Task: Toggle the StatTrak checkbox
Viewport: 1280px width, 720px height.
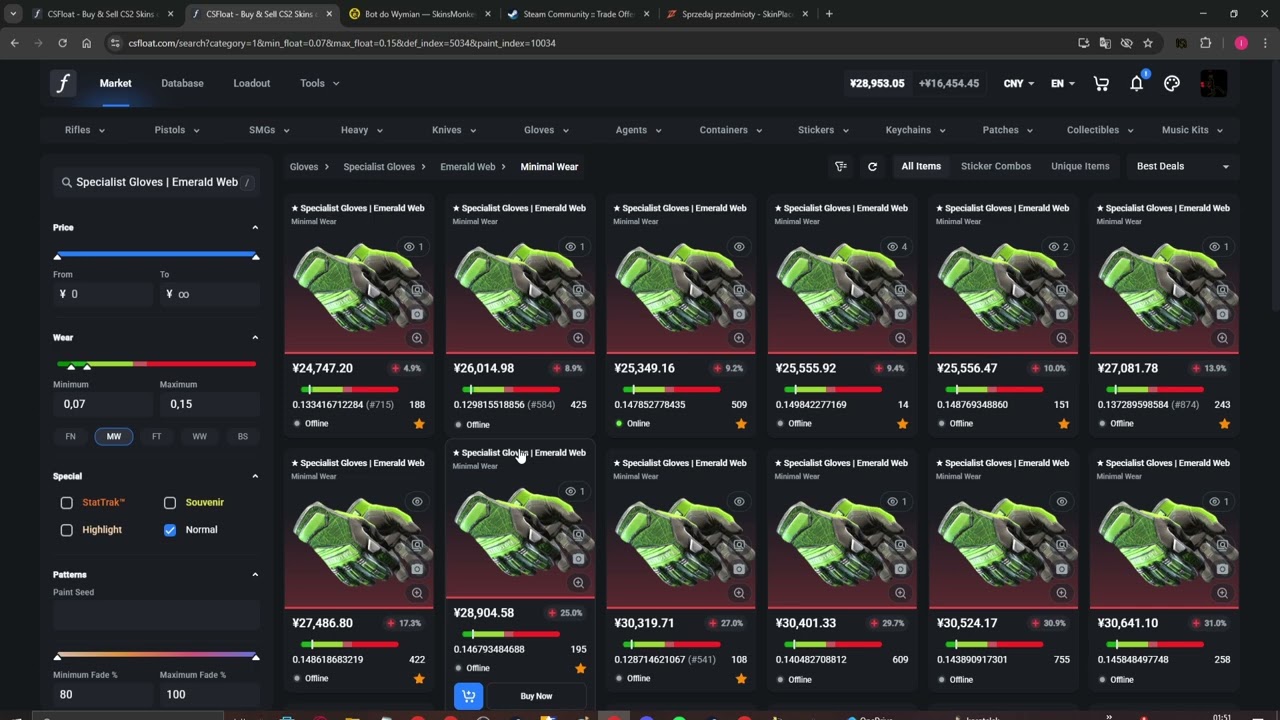Action: [x=67, y=503]
